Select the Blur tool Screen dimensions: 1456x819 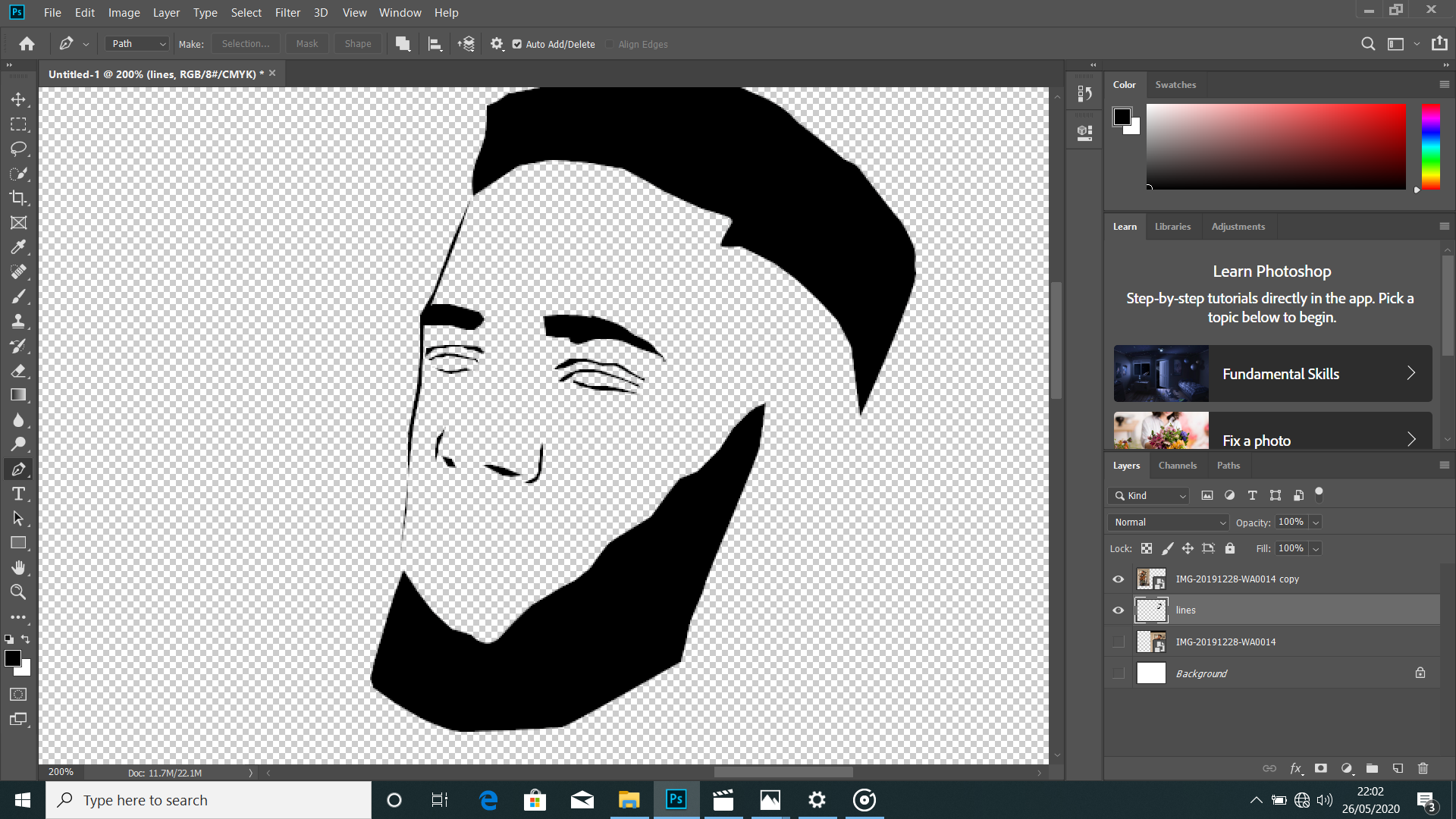[18, 419]
